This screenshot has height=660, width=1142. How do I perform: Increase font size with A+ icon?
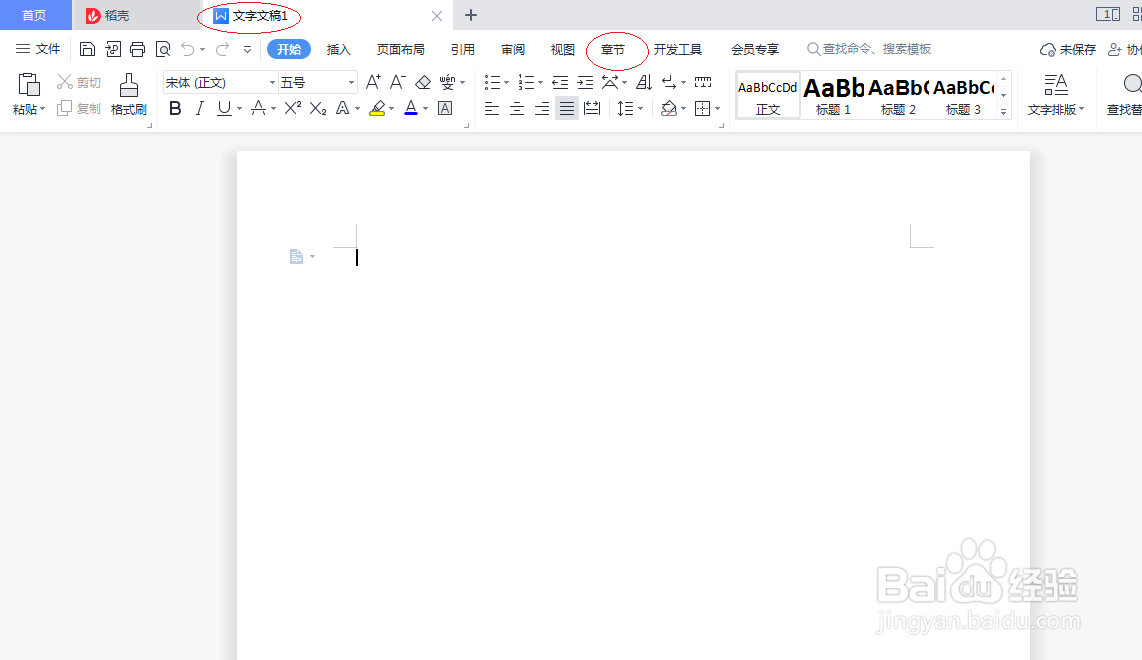tap(373, 82)
